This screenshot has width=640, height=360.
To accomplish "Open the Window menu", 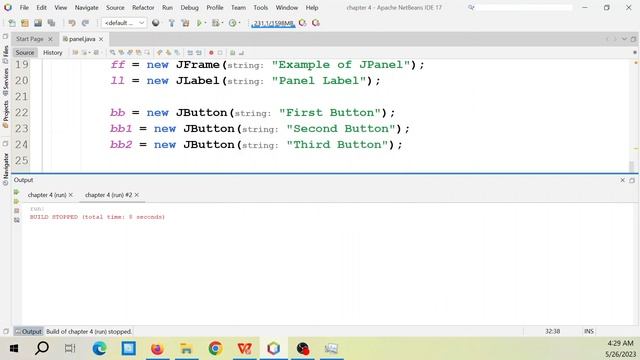I will (x=287, y=8).
